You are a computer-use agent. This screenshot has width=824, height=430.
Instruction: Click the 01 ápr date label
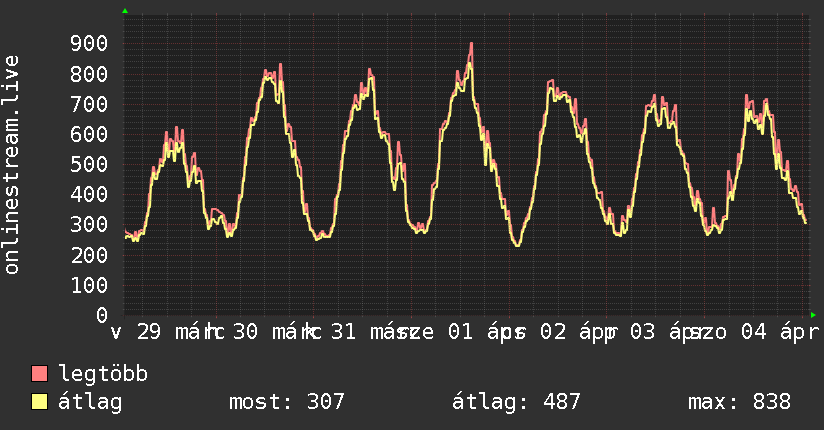coord(473,333)
